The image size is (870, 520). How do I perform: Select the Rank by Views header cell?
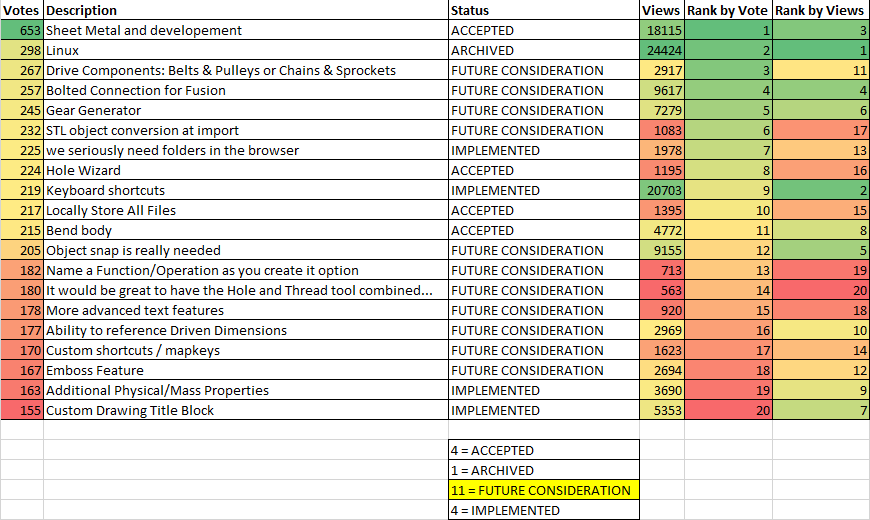[x=821, y=10]
